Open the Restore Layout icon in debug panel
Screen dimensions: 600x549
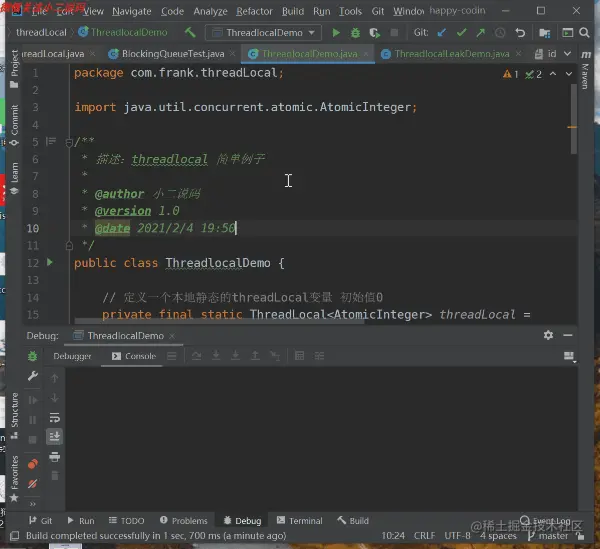coord(569,356)
